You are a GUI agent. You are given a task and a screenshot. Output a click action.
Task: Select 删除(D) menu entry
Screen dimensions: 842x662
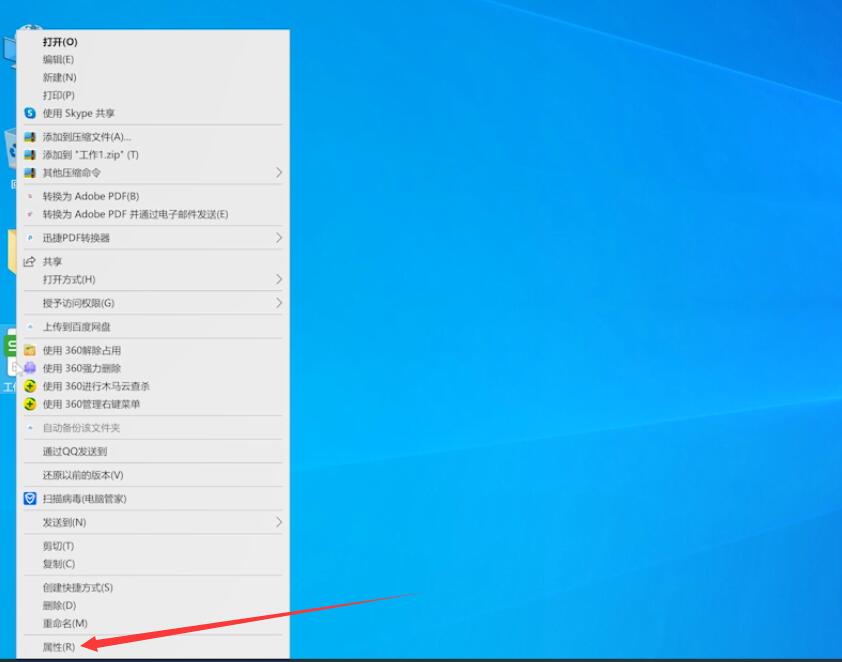tap(59, 606)
